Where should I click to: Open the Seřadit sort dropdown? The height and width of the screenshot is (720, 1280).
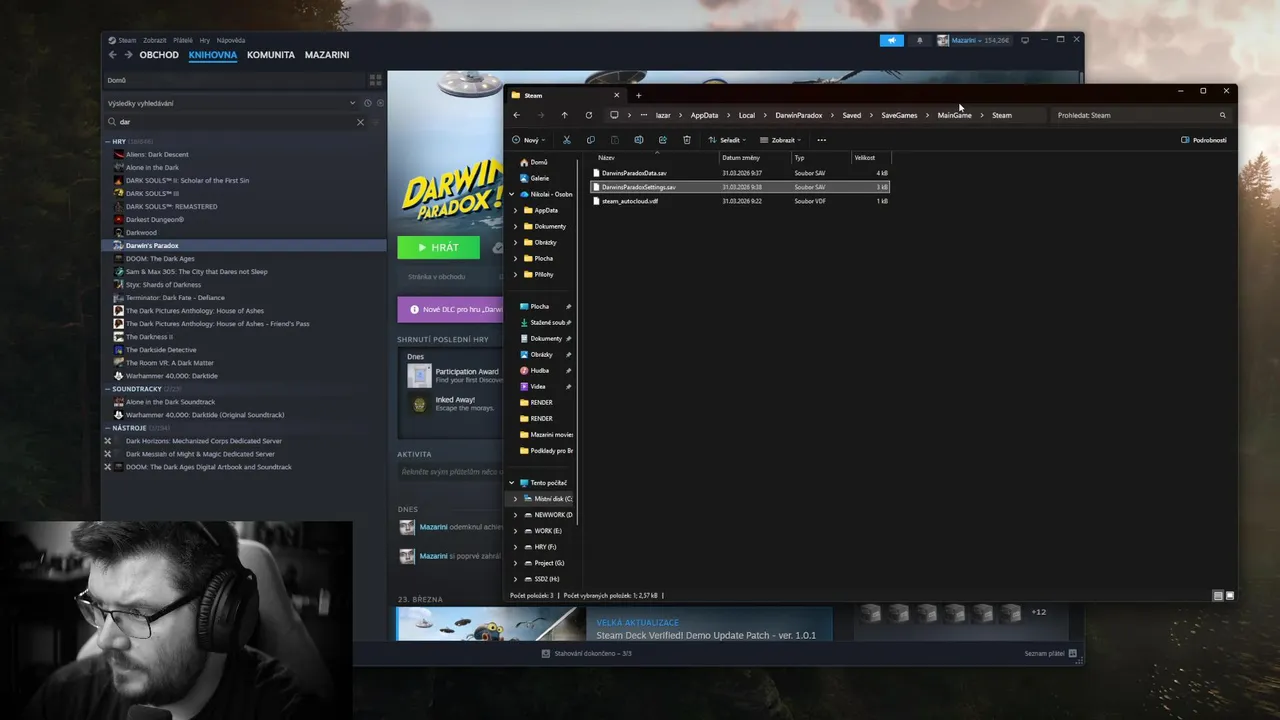[x=727, y=140]
